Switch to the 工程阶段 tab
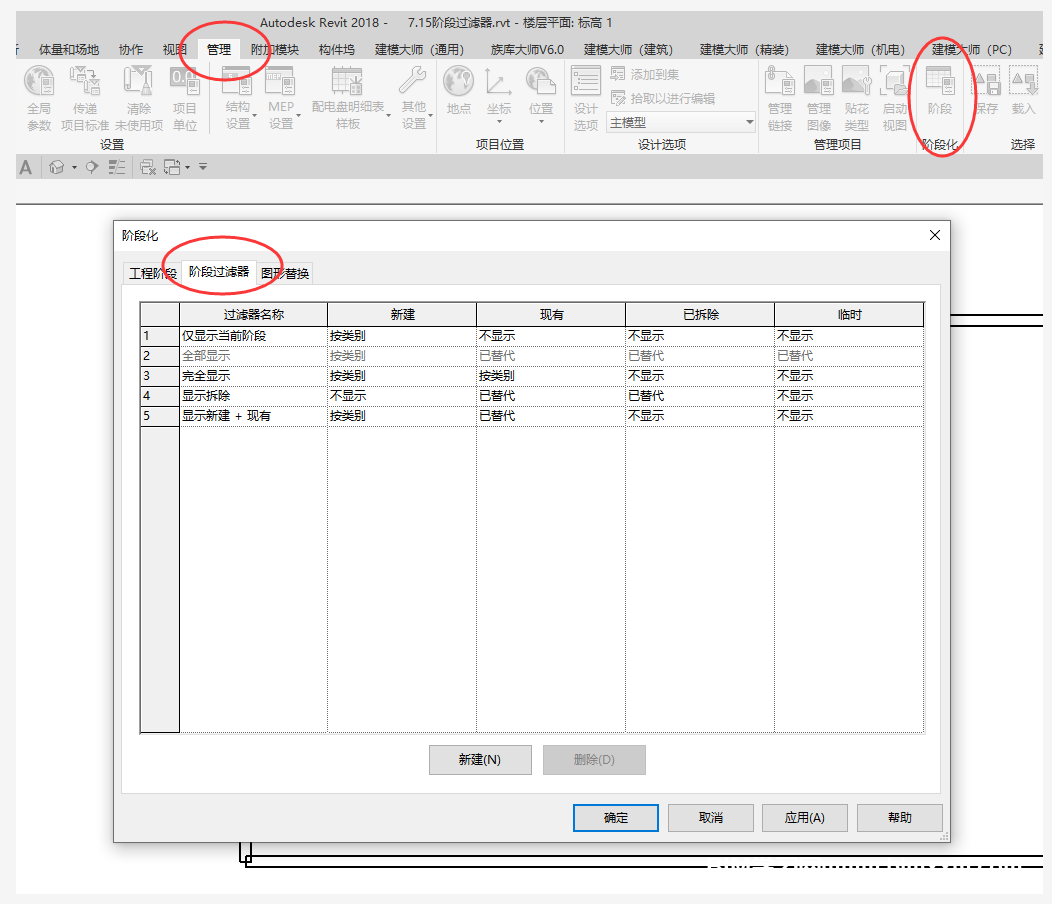The width and height of the screenshot is (1052, 904). 152,273
